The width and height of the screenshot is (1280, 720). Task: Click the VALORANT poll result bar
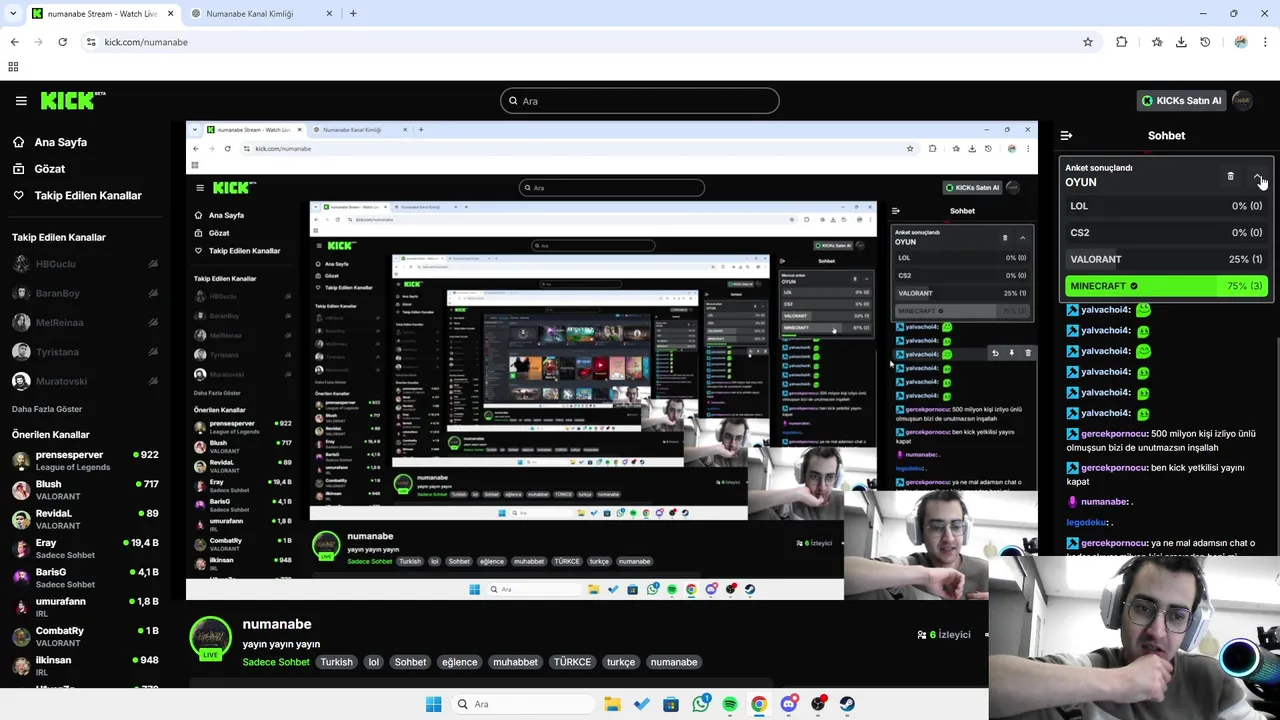coord(1166,259)
